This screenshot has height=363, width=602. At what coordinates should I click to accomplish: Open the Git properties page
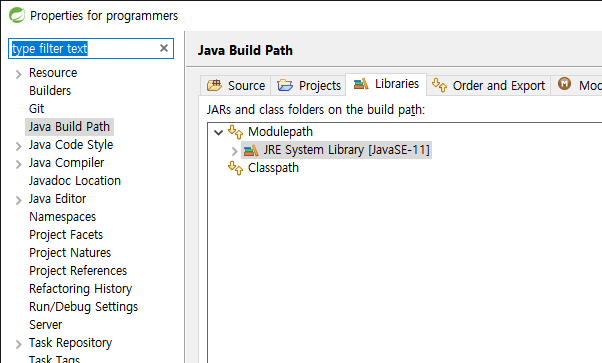pos(36,109)
